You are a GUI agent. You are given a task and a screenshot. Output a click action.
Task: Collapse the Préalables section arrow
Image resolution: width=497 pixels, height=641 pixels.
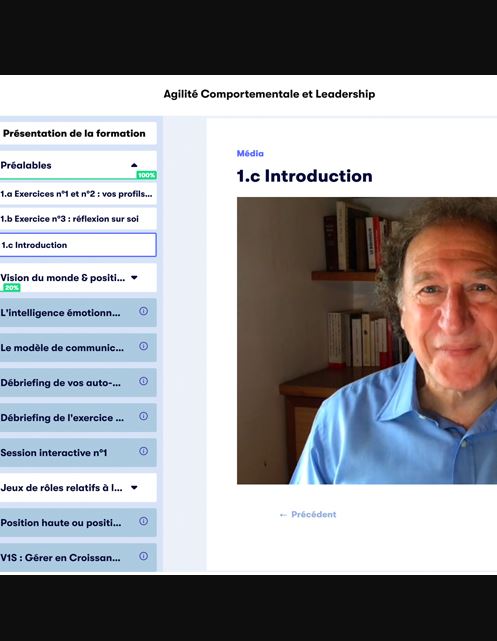(x=134, y=166)
